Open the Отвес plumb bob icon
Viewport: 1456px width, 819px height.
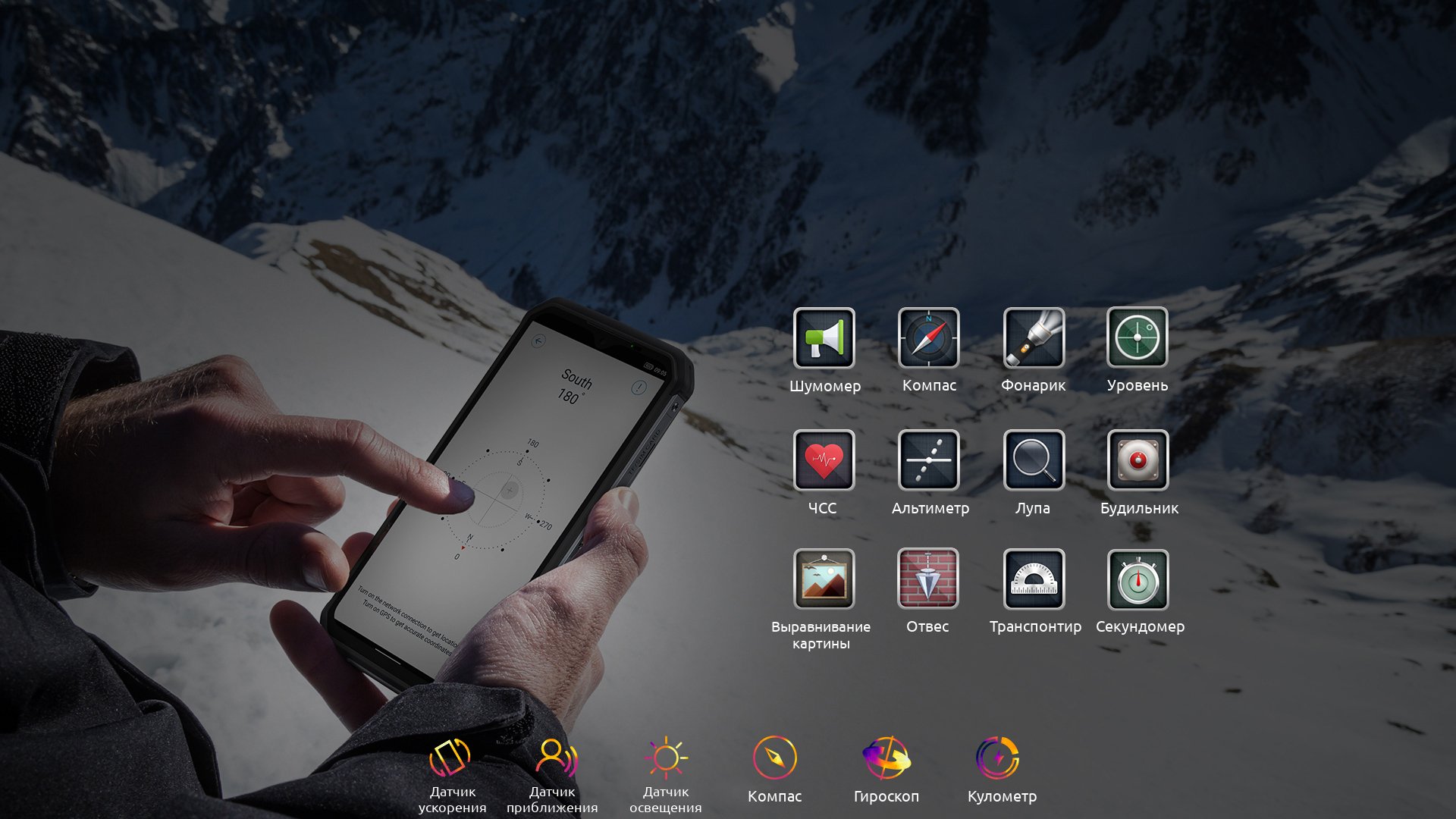[x=927, y=579]
